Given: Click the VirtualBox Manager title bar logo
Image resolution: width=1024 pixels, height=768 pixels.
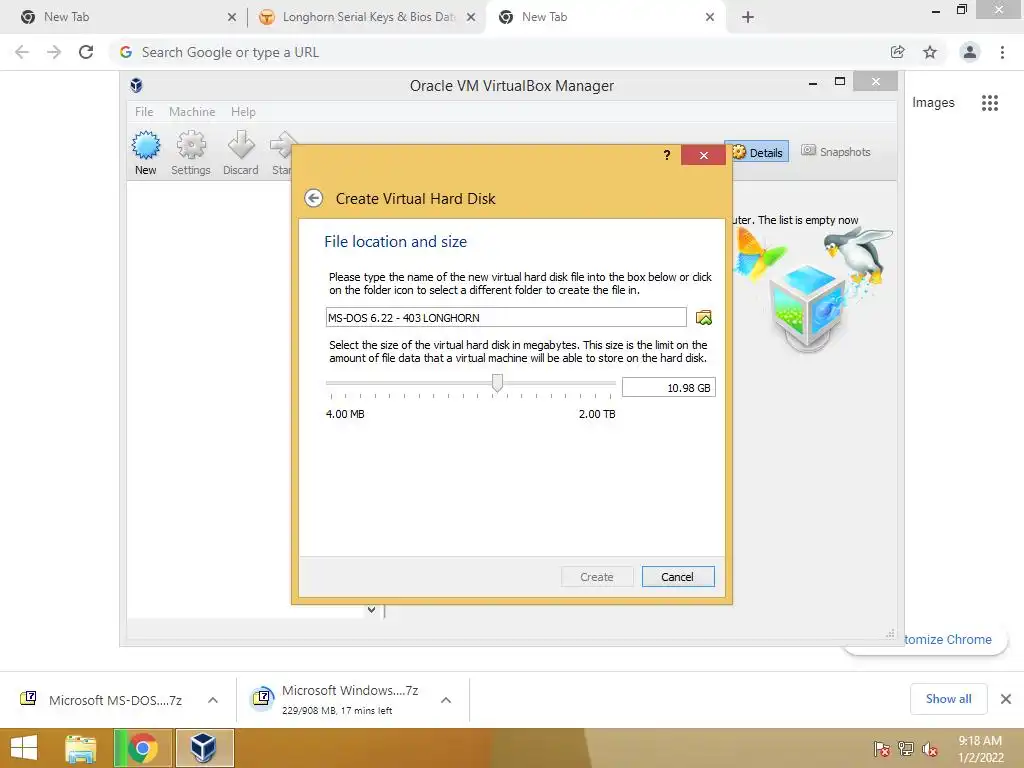Looking at the screenshot, I should coord(136,86).
